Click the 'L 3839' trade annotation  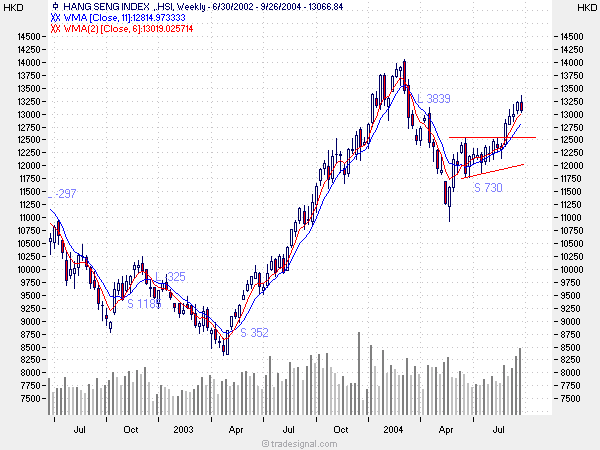pyautogui.click(x=434, y=99)
